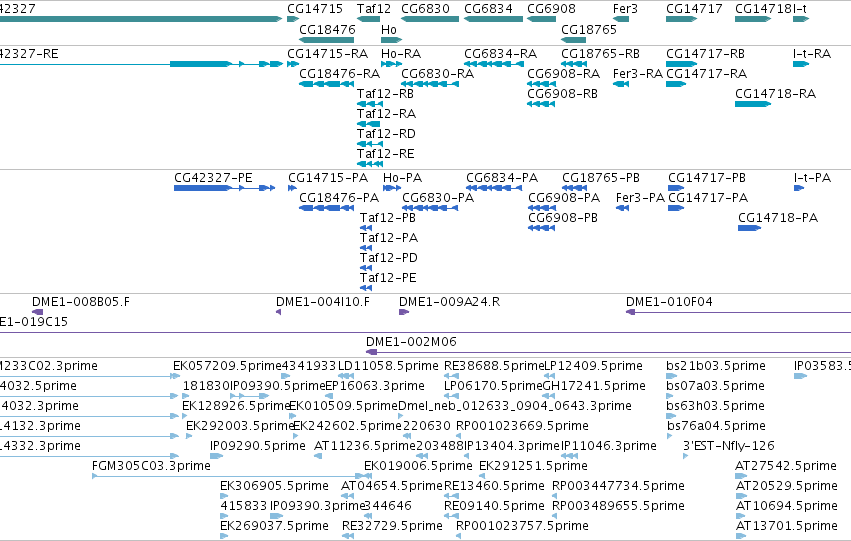Open transcript CG18476-RA
Screen dimensions: 851x541
click(339, 74)
